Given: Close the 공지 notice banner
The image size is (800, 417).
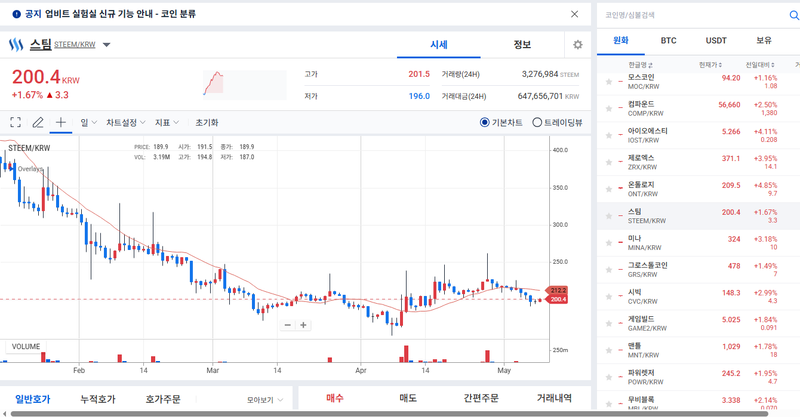Looking at the screenshot, I should [x=574, y=14].
